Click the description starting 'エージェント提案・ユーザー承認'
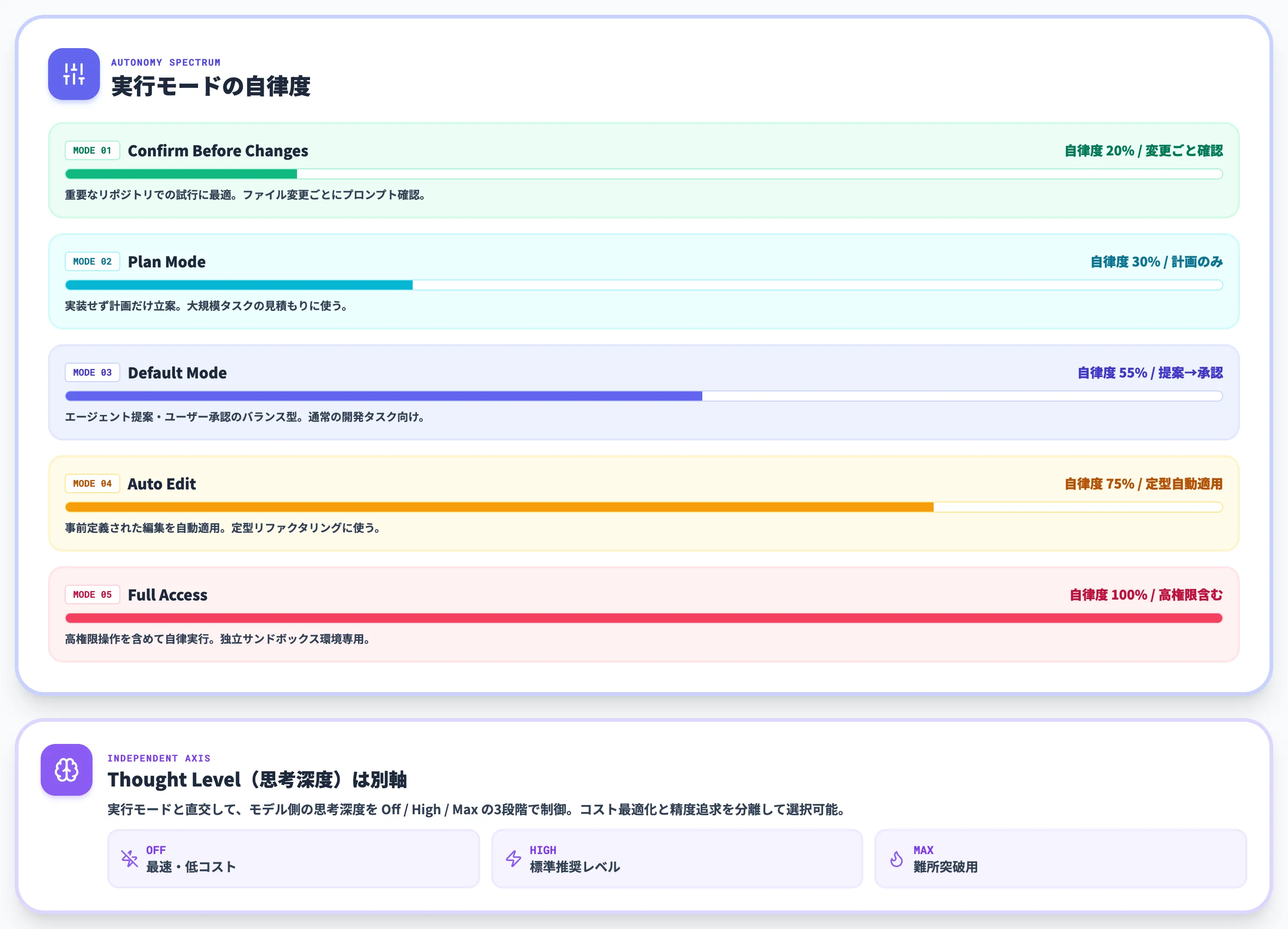The image size is (1288, 929). 245,417
